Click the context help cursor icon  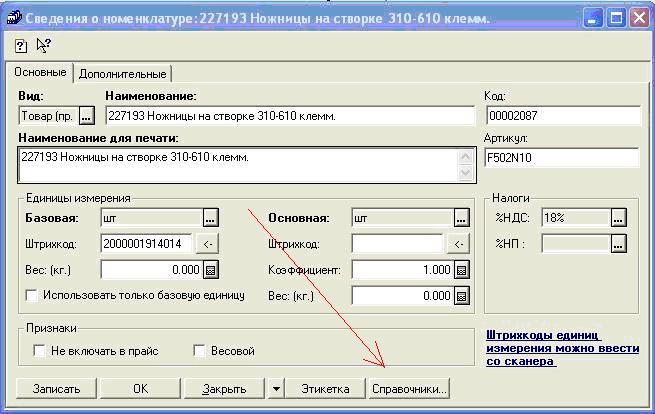[43, 45]
